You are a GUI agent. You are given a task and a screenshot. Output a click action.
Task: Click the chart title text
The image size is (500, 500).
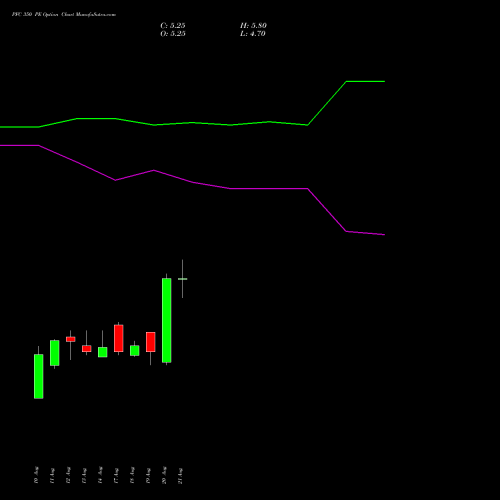[x=64, y=15]
